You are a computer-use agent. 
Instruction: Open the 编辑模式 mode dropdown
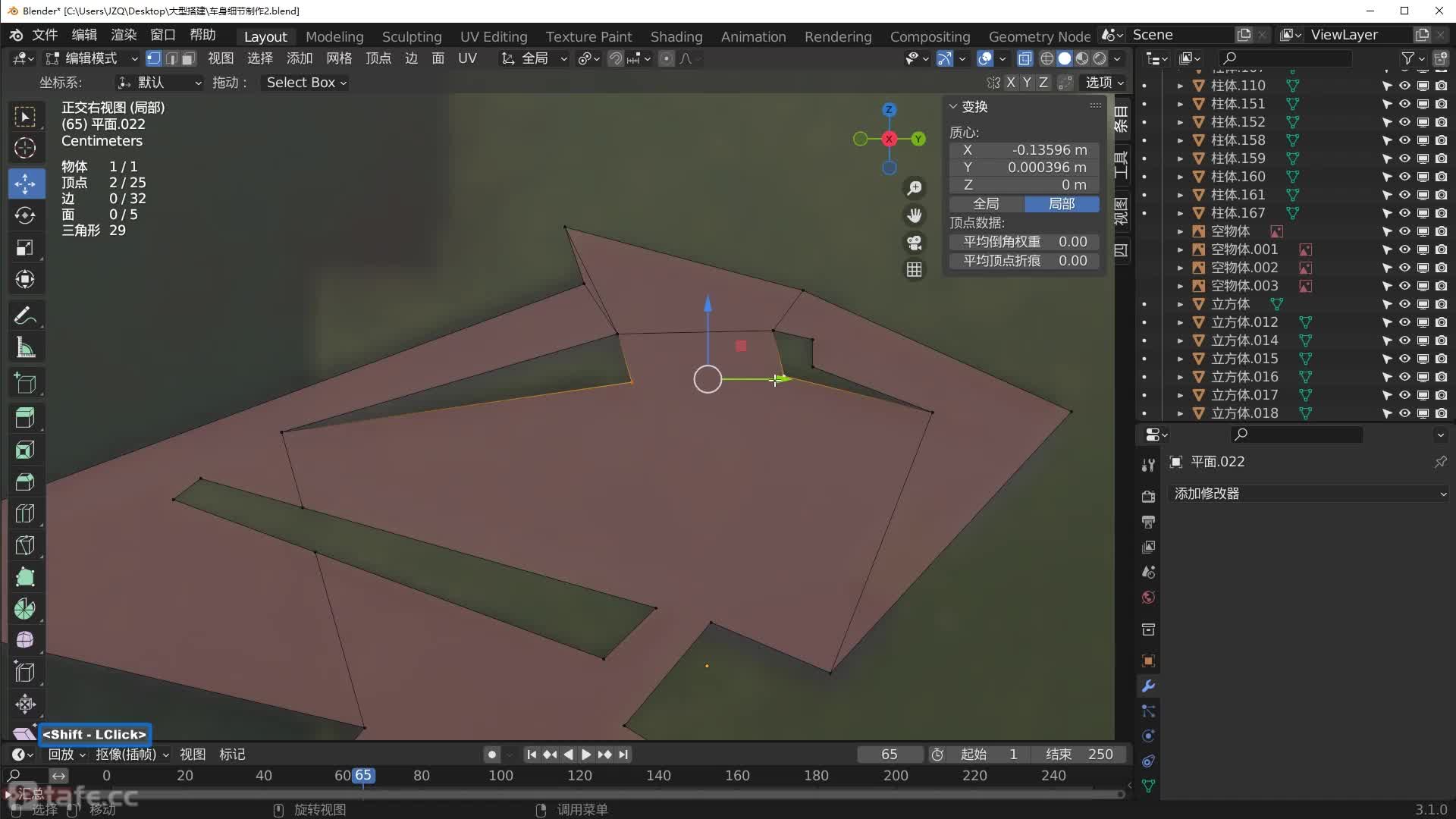(x=92, y=58)
